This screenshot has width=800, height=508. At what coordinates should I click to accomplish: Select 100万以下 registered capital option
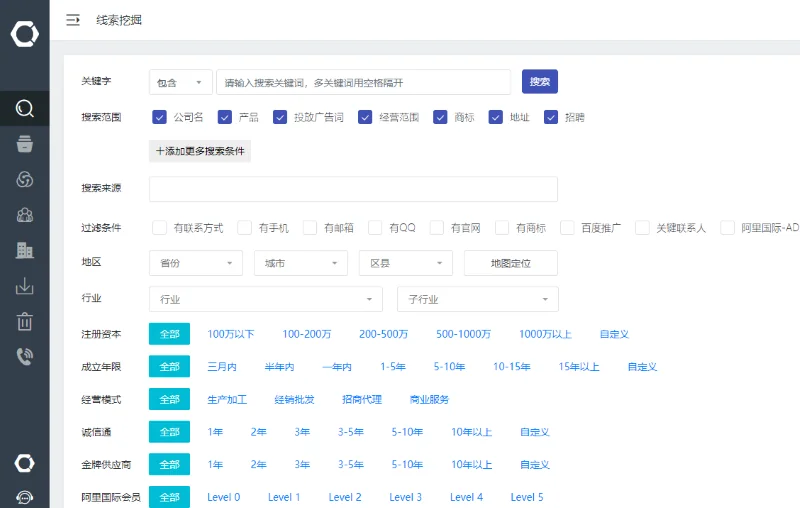point(231,334)
